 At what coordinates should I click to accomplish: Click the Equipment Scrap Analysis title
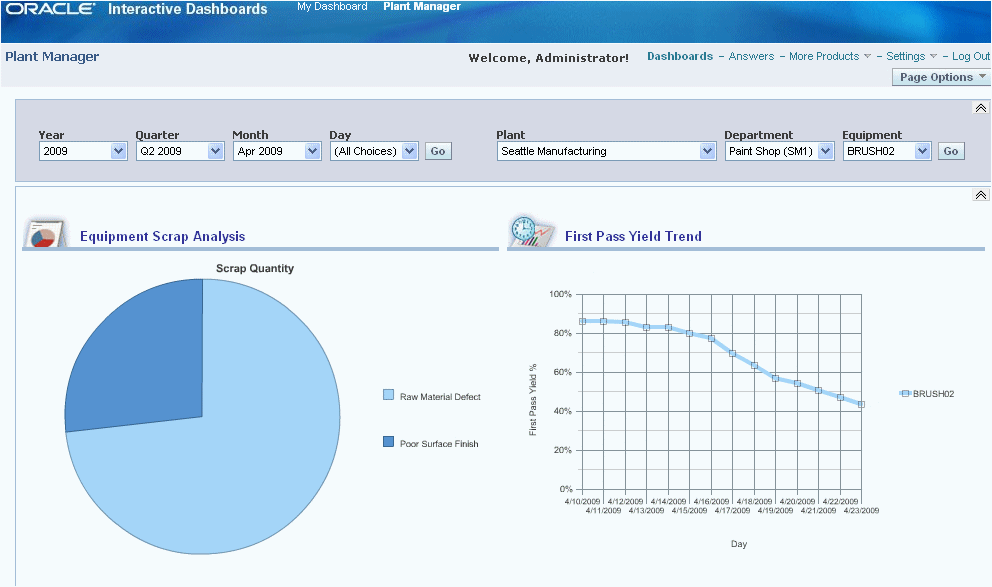[163, 236]
